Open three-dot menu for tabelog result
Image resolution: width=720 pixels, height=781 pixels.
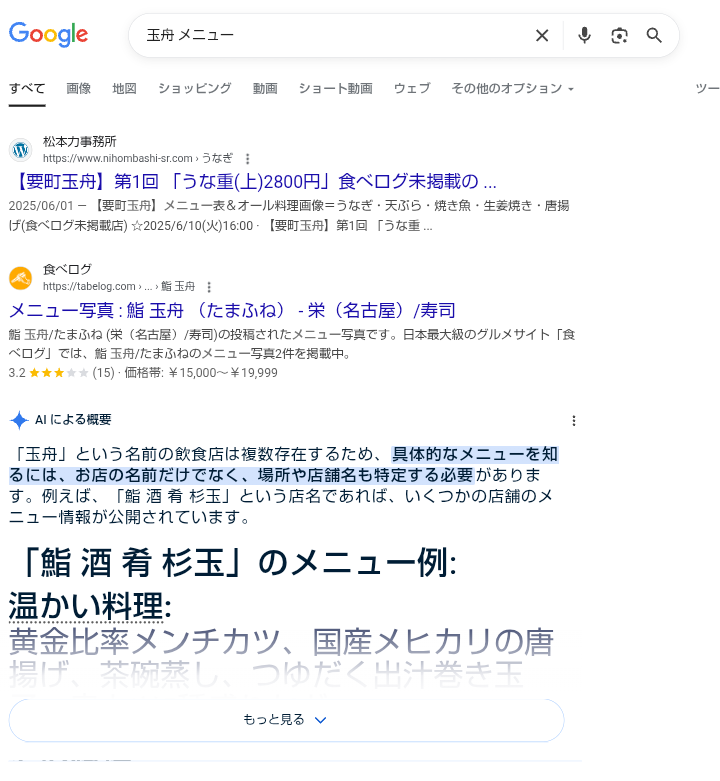click(209, 287)
